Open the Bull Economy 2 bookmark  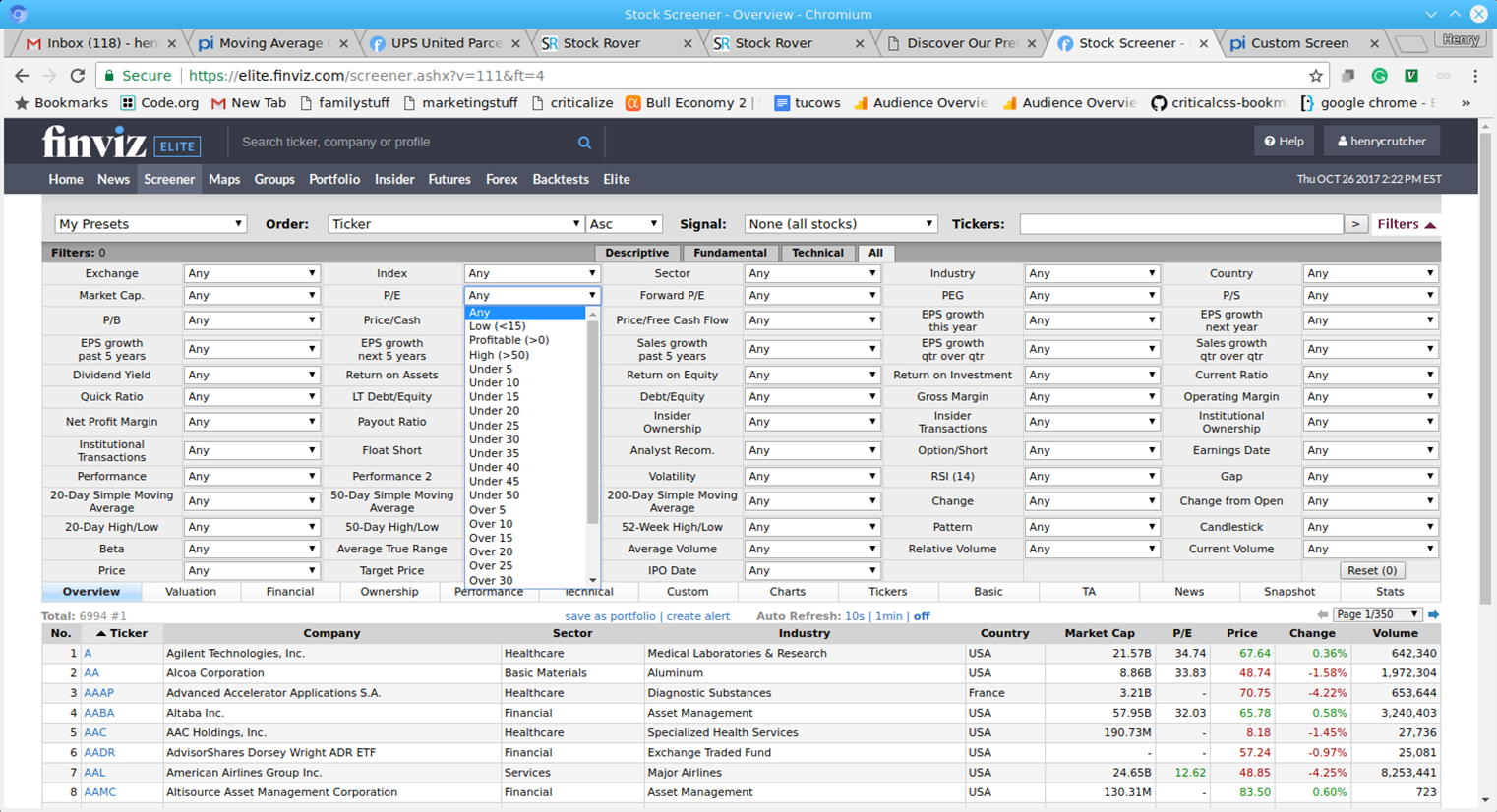[693, 102]
